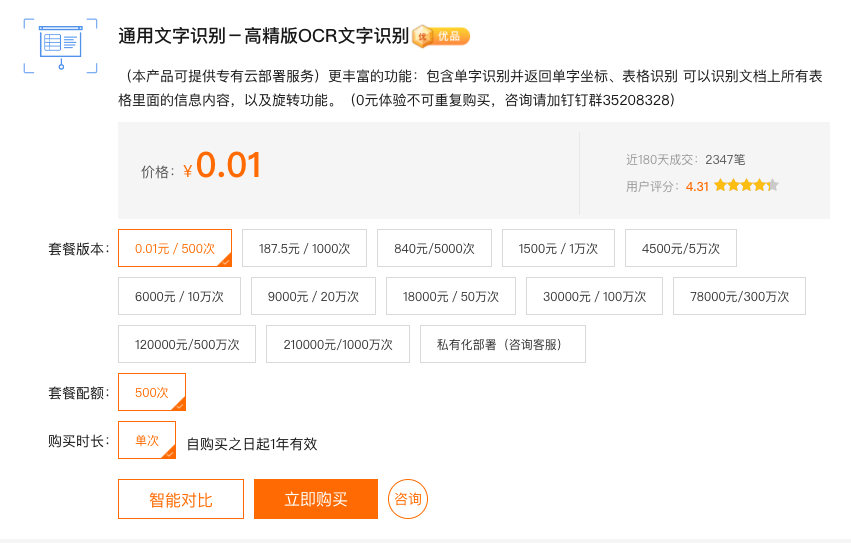This screenshot has width=851, height=543.
Task: Select the 0.01元 / 500次 package
Action: (175, 248)
